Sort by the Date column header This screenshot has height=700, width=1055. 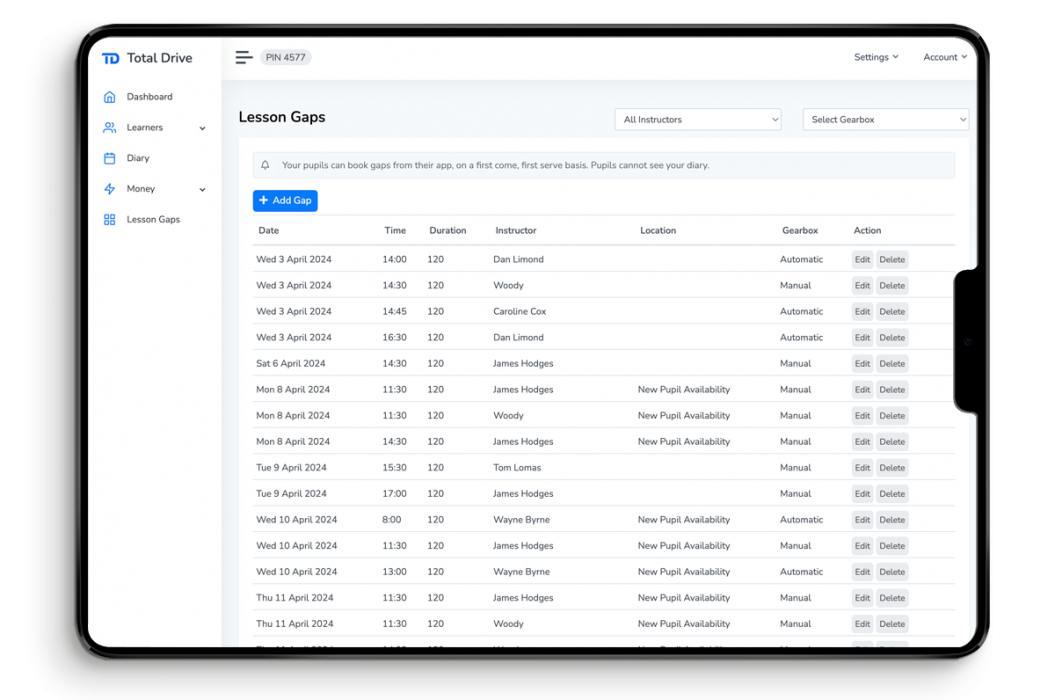tap(268, 230)
